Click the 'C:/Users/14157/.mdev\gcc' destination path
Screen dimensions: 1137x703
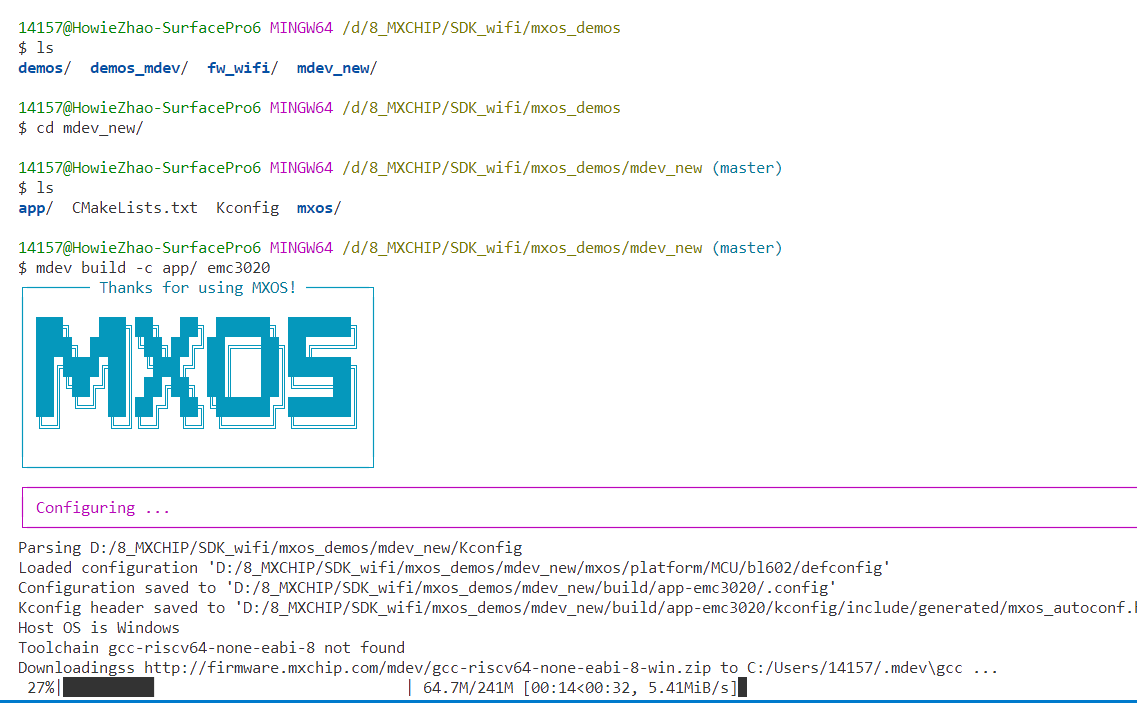pyautogui.click(x=855, y=668)
